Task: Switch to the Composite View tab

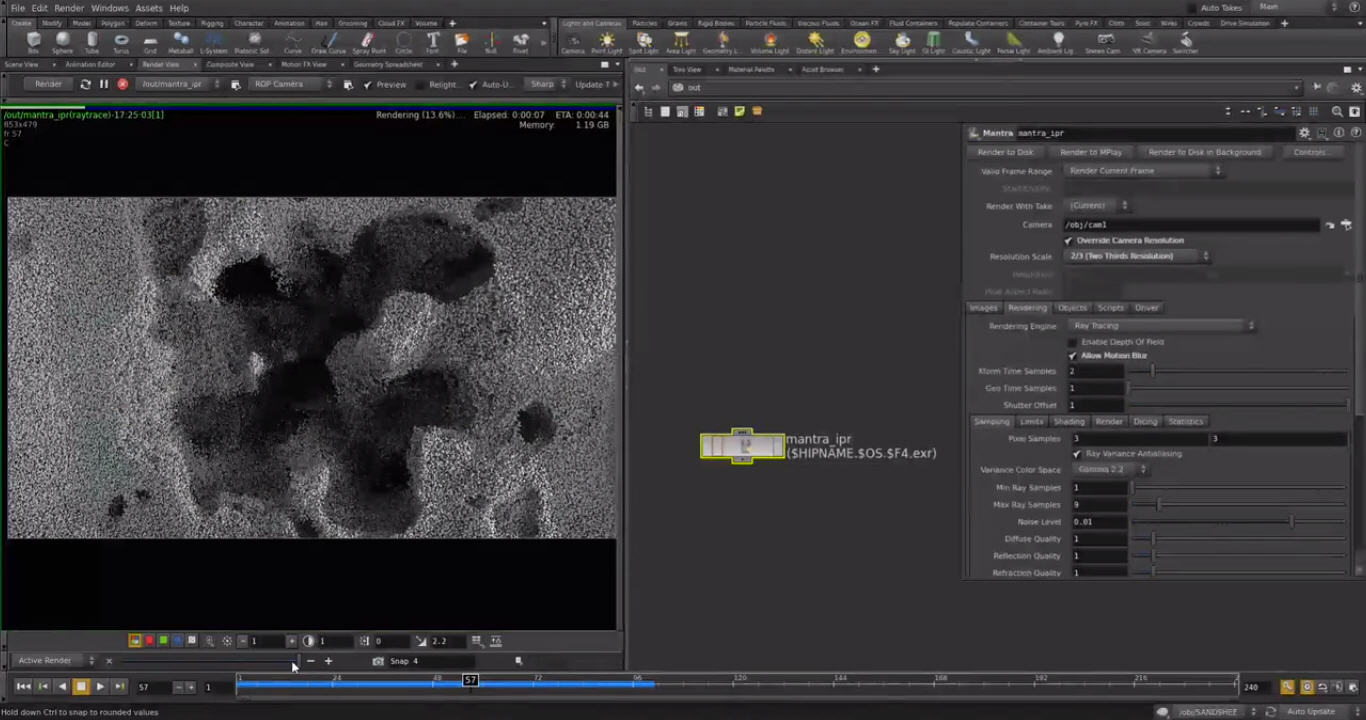Action: click(229, 64)
